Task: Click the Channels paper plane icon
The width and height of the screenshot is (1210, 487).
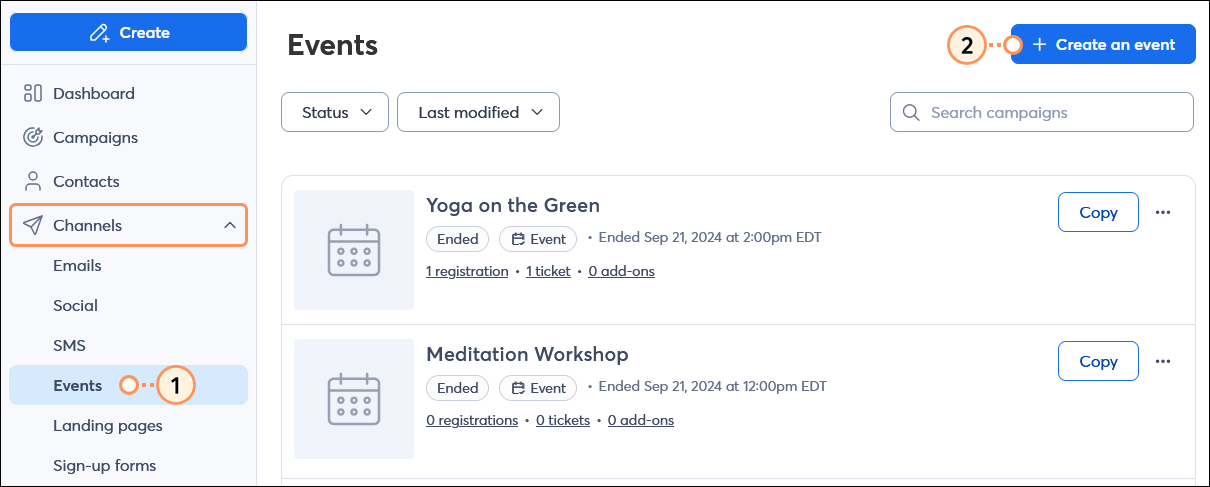Action: [33, 226]
